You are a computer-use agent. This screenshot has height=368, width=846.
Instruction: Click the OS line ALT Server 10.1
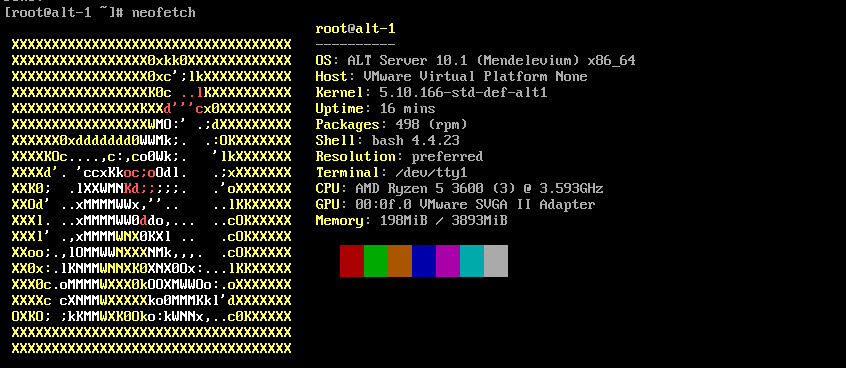click(x=475, y=61)
